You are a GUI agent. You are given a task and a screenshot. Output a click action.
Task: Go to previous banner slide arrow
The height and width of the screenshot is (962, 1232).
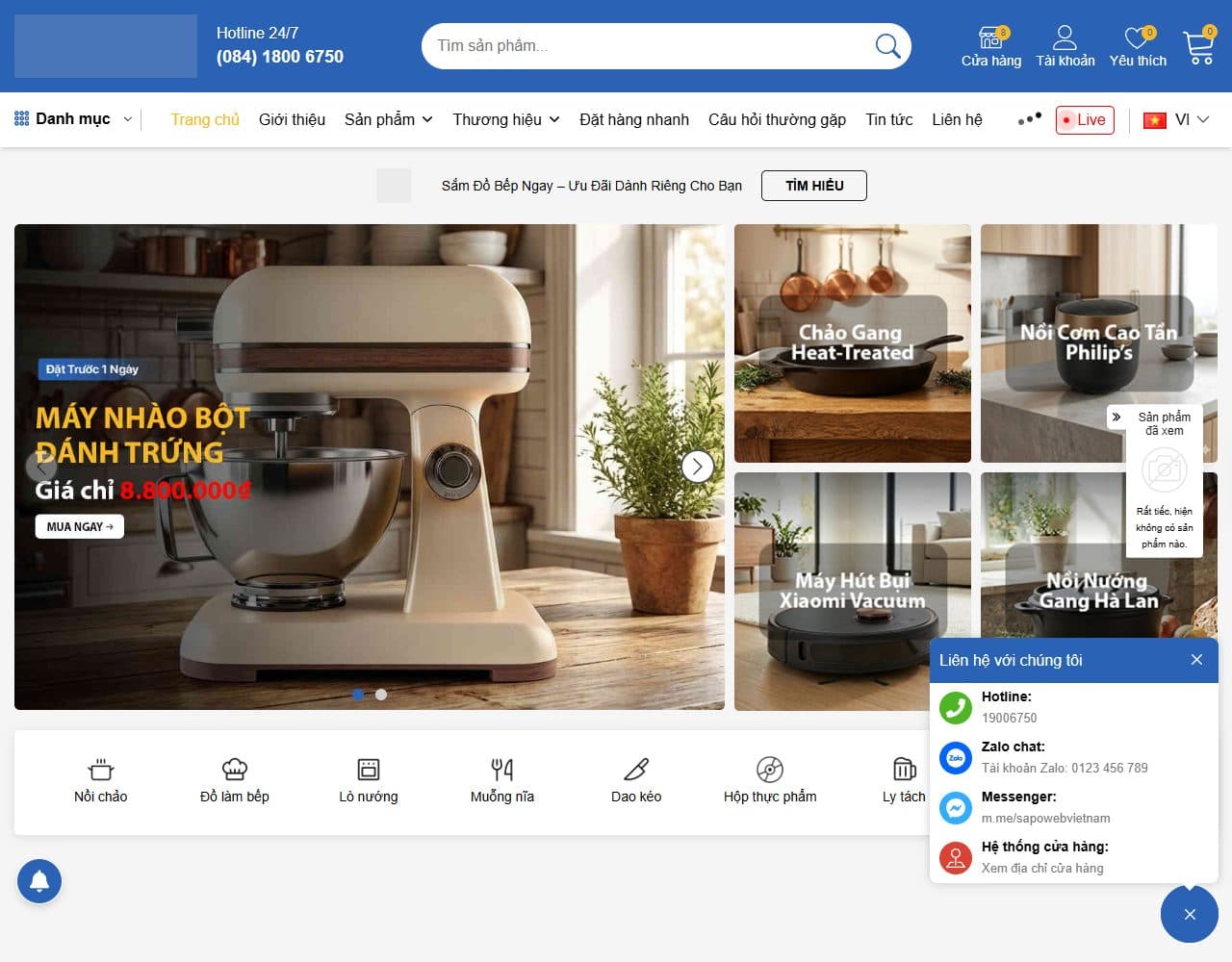pos(40,467)
